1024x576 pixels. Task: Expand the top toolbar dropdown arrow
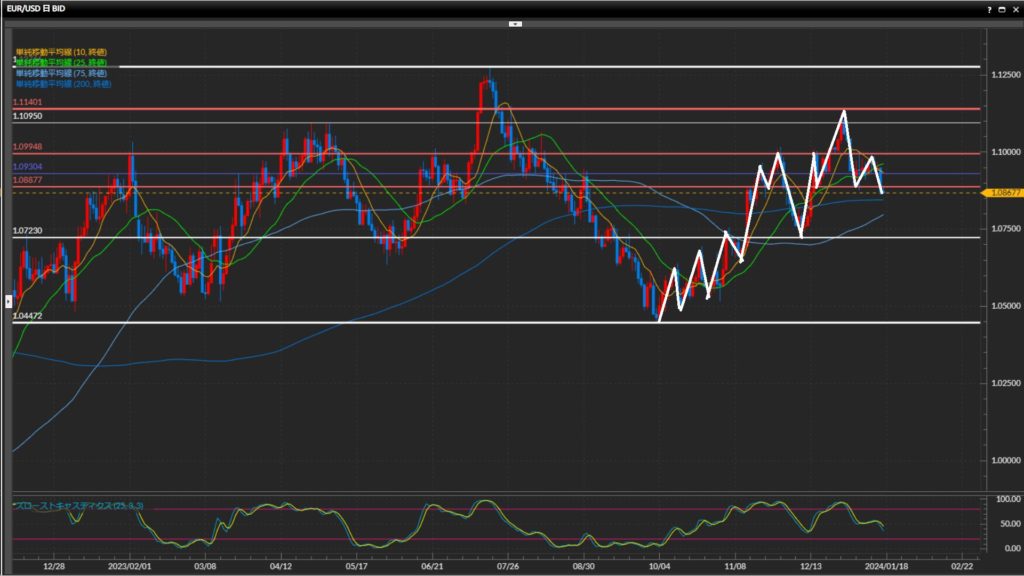click(515, 23)
